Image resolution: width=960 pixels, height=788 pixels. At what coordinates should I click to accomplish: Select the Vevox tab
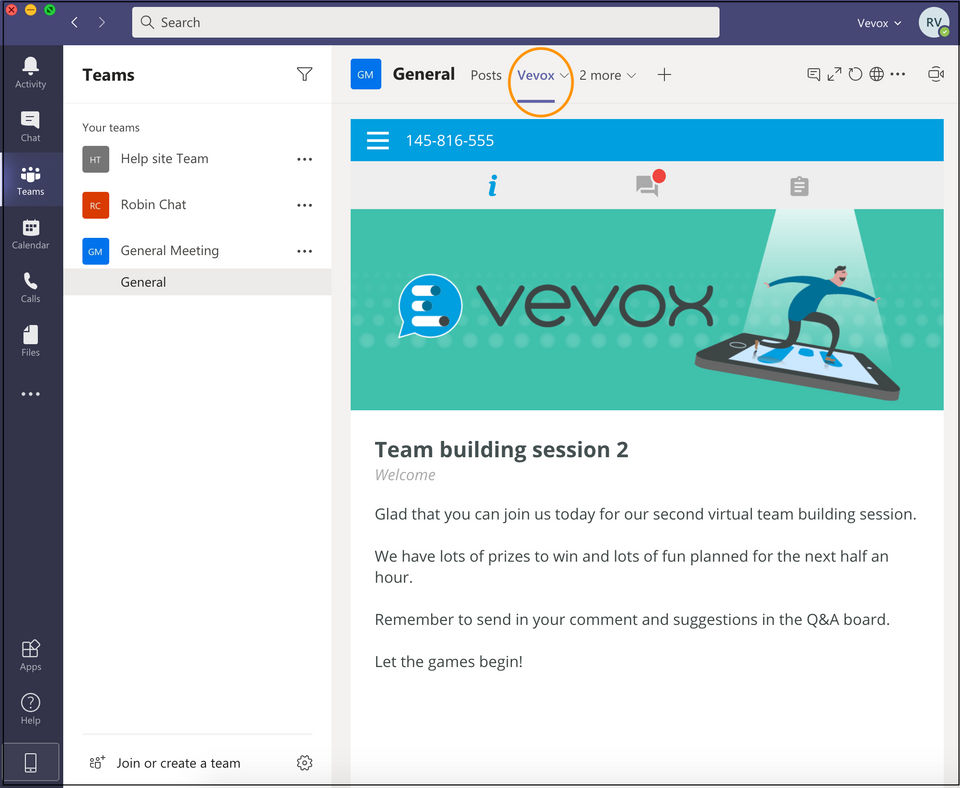(536, 75)
